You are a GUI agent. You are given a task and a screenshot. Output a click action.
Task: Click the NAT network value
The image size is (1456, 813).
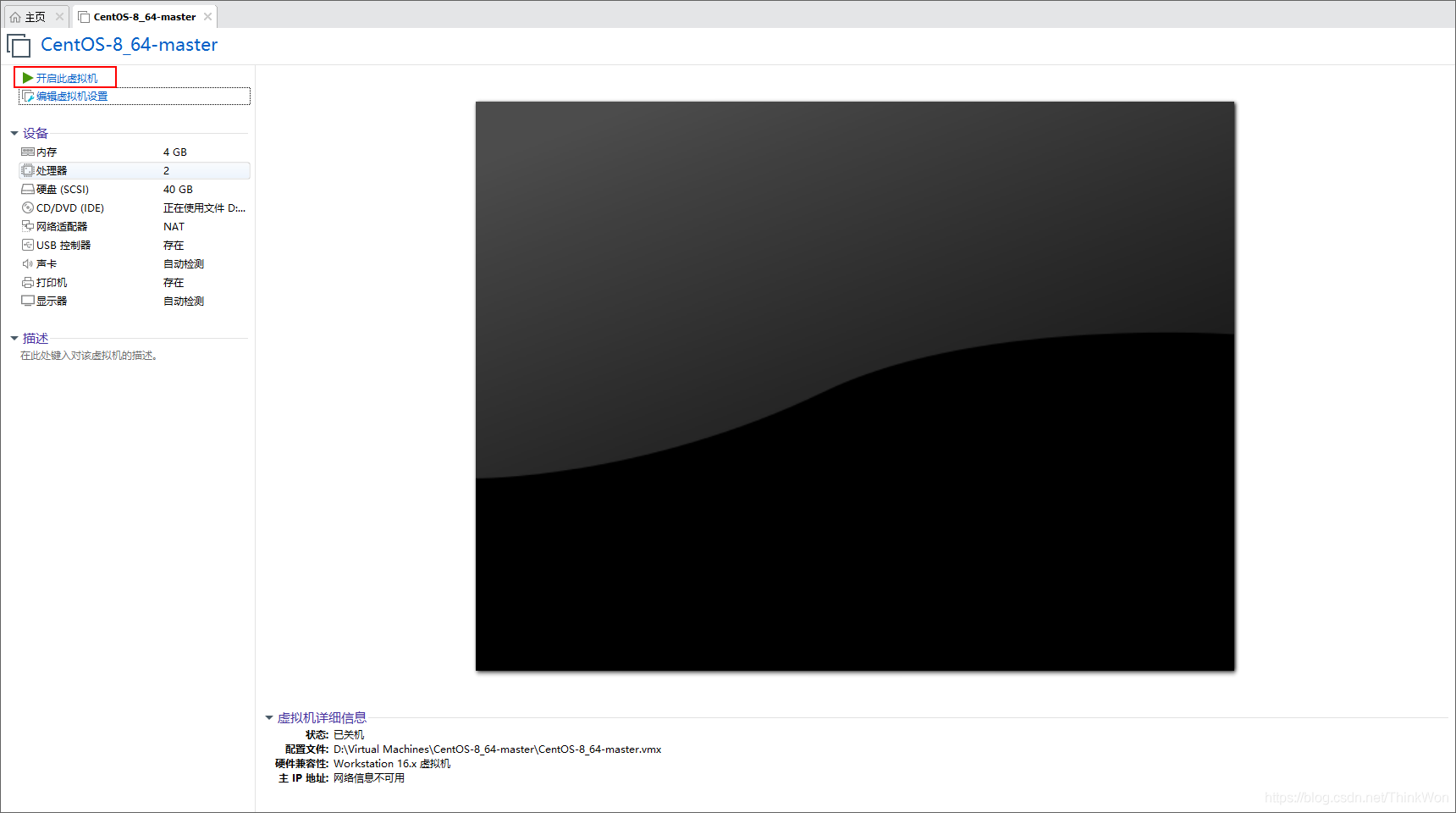click(x=174, y=227)
